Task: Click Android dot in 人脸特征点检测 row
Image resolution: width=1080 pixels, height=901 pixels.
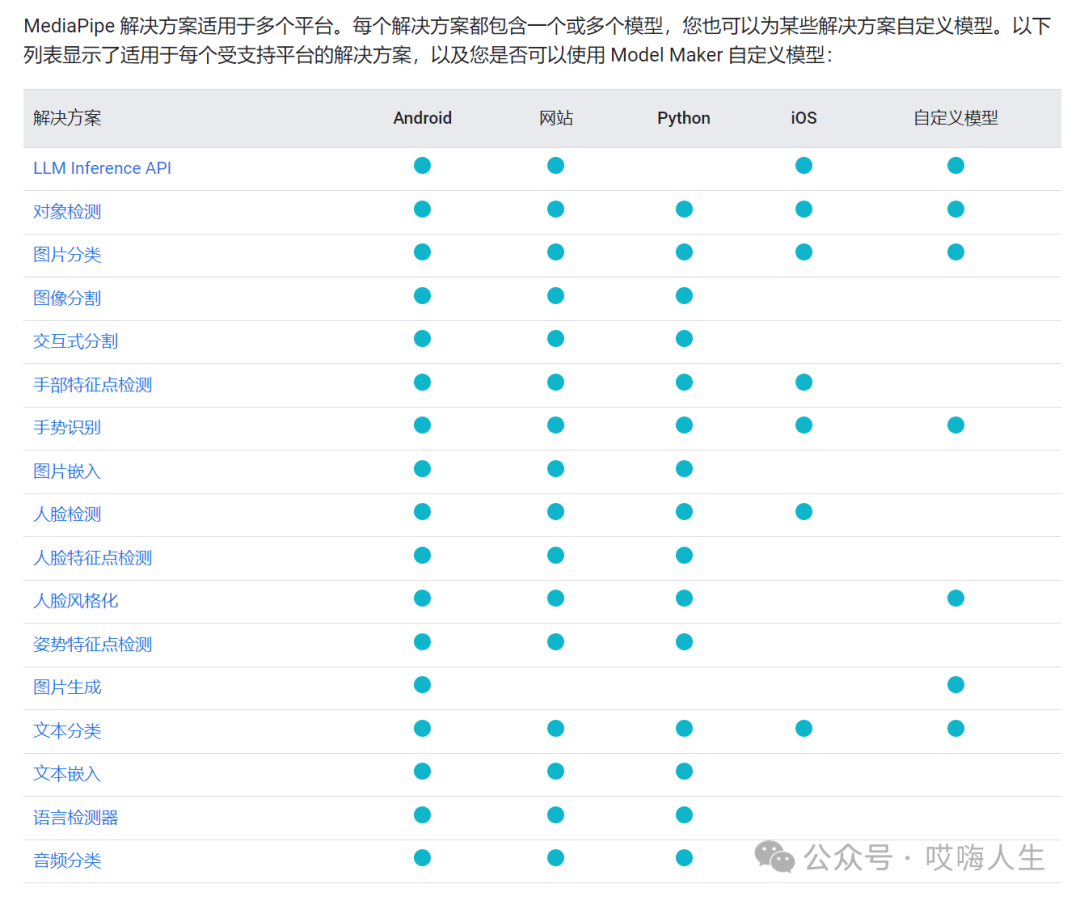Action: [422, 555]
